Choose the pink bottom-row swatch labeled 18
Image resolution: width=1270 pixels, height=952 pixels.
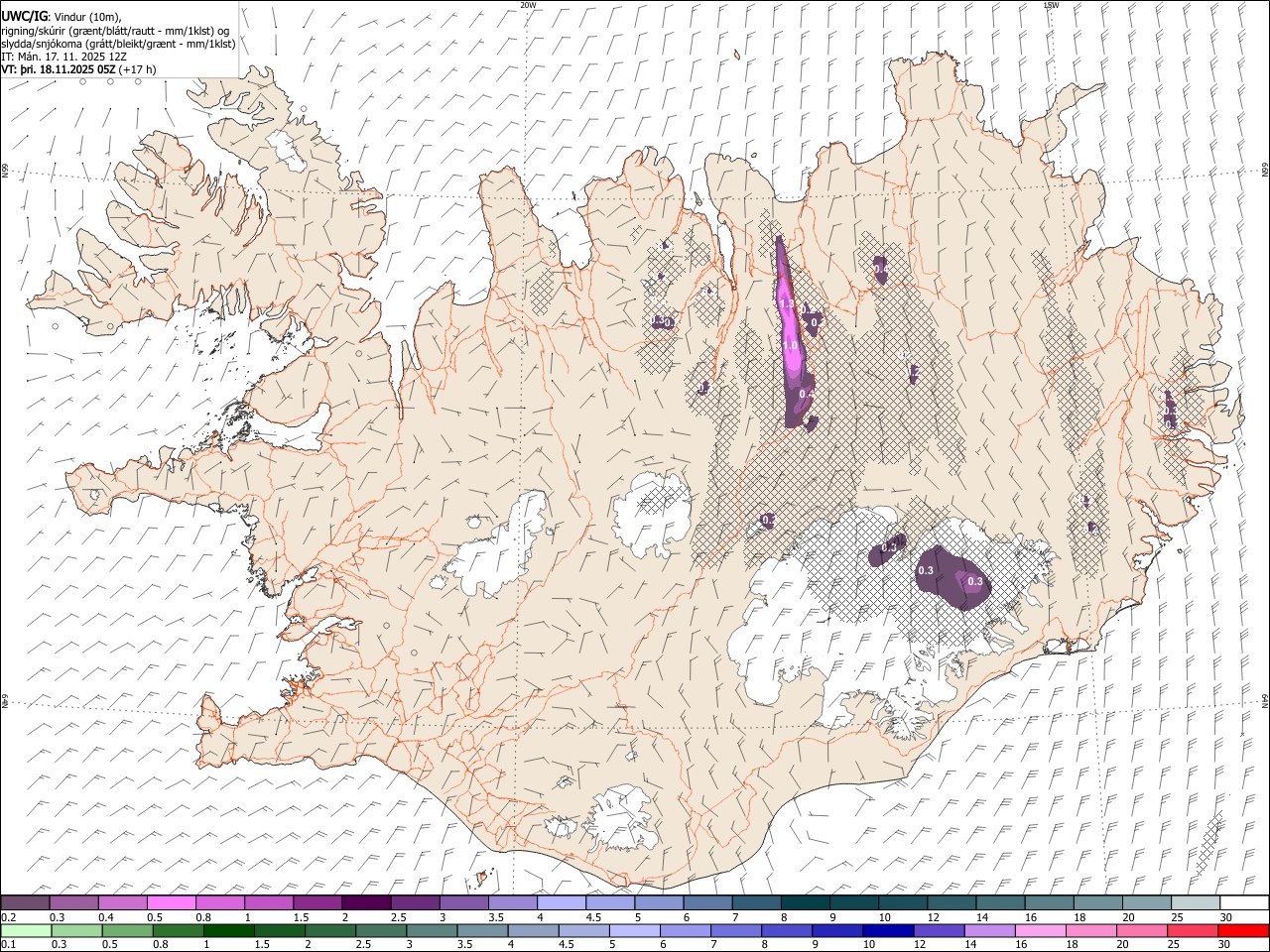1090,930
